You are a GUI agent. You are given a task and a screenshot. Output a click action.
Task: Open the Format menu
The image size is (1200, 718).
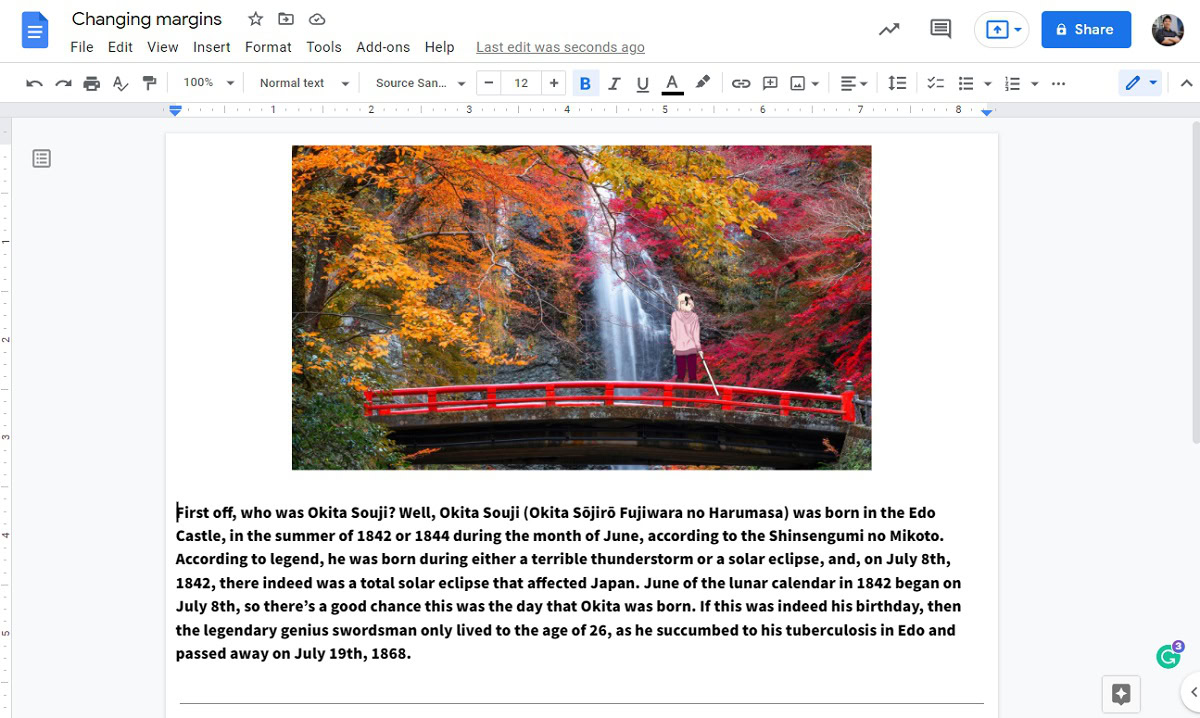coord(268,47)
